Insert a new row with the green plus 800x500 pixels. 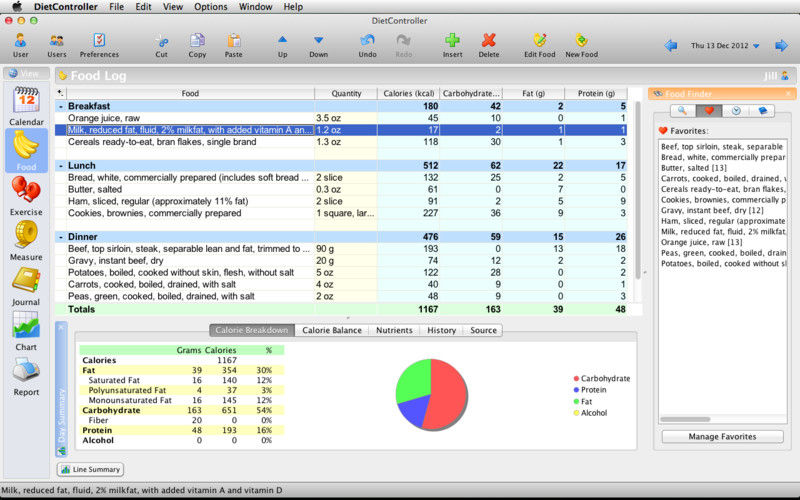(453, 45)
